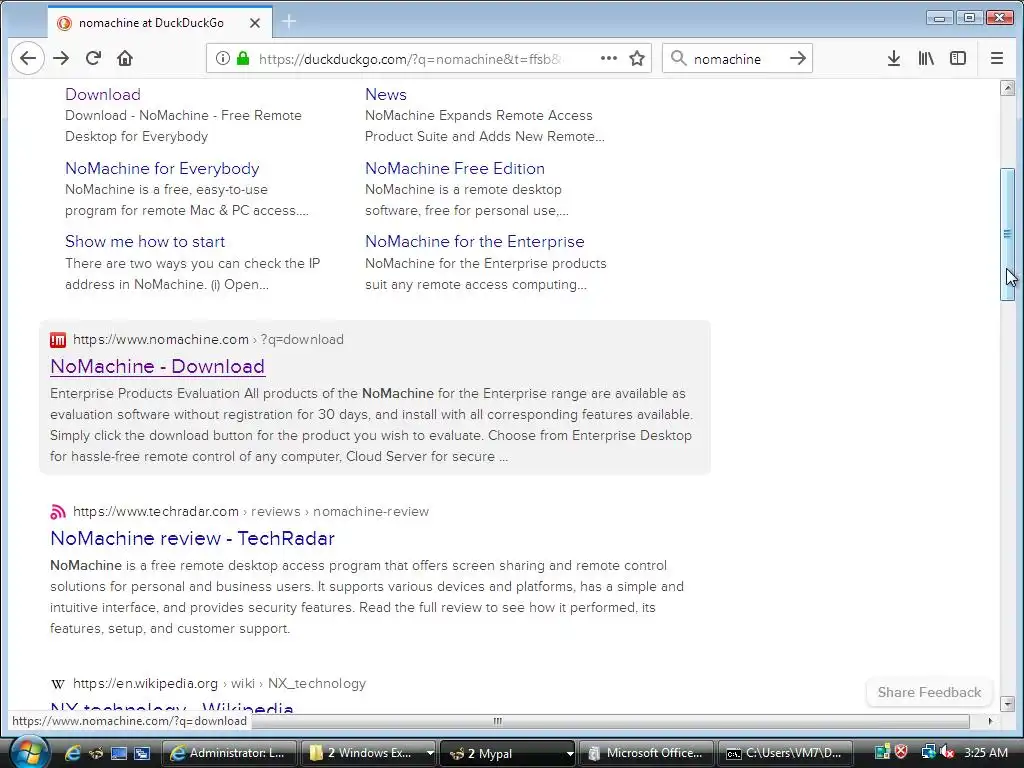Submit search with the arrow button

point(797,58)
